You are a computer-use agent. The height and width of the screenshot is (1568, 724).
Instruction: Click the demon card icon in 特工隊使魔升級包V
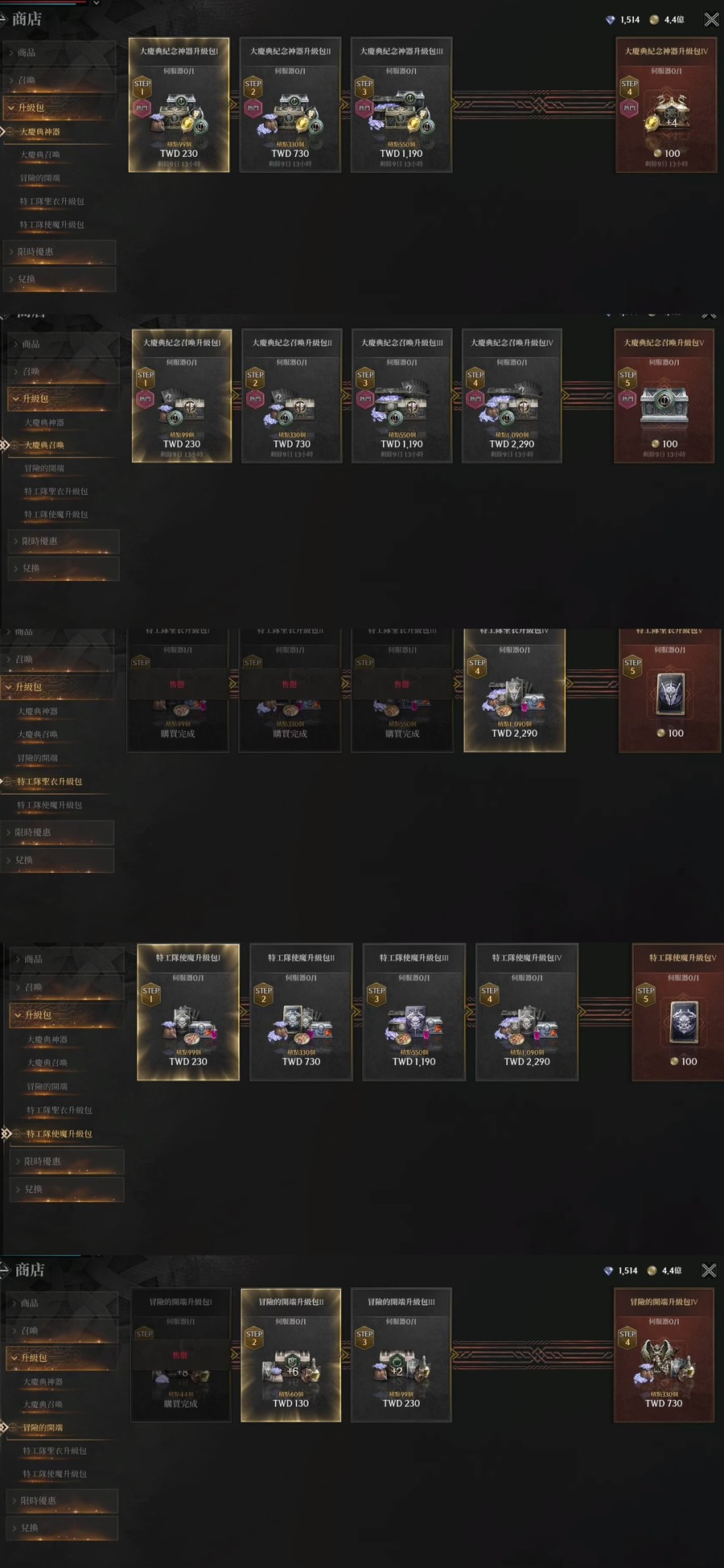point(684,1023)
